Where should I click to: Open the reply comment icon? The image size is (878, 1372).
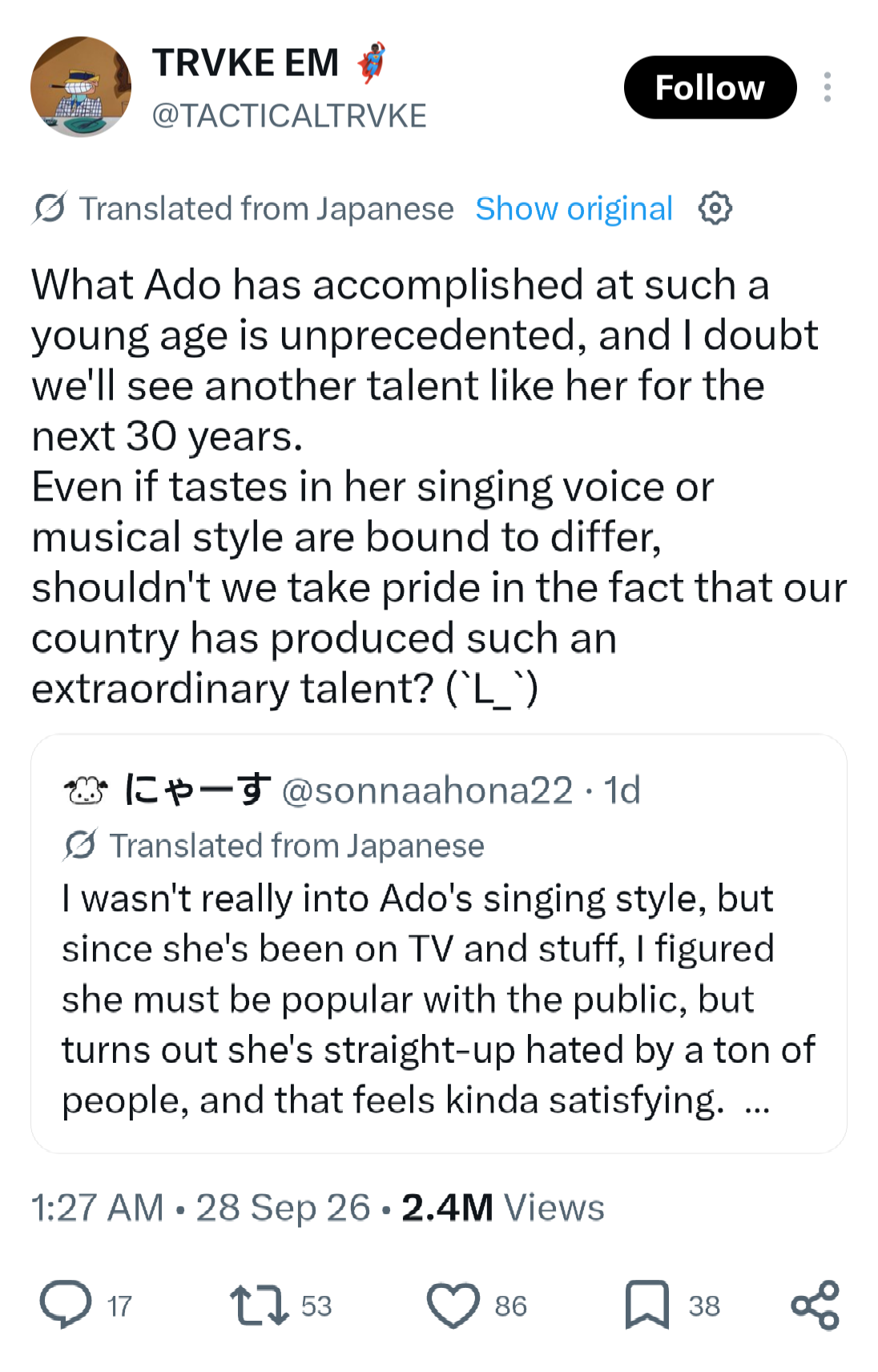pos(66,1305)
